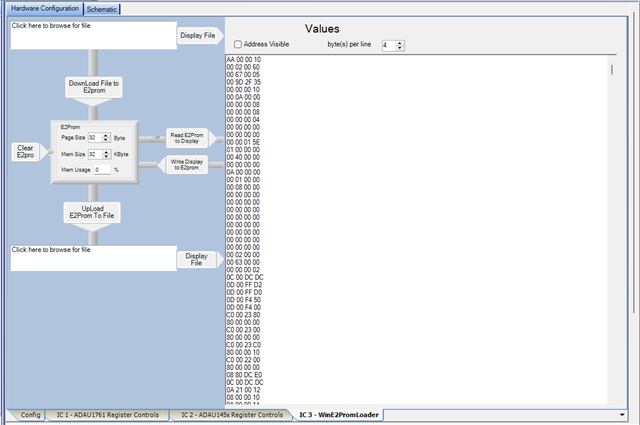
Task: Click the Mem Usage percentage field
Action: click(102, 170)
